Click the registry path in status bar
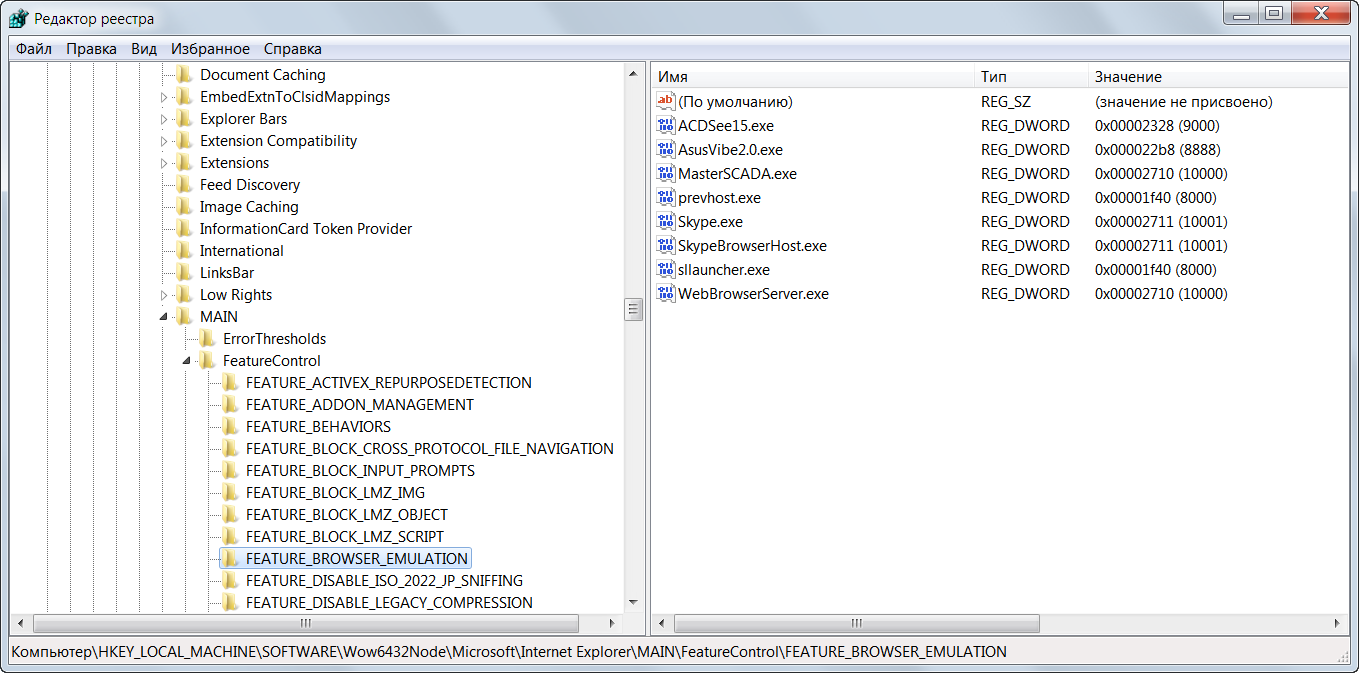 (x=509, y=651)
